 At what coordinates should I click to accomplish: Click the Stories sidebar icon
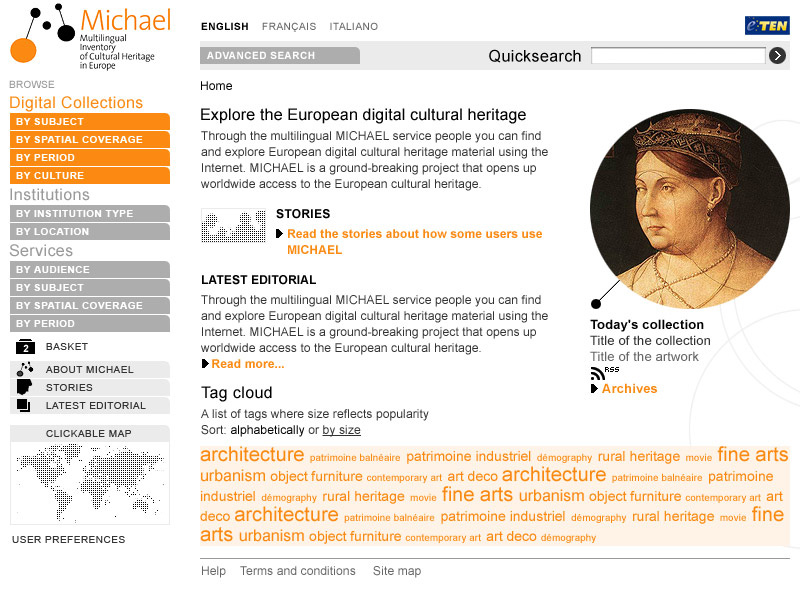24,387
